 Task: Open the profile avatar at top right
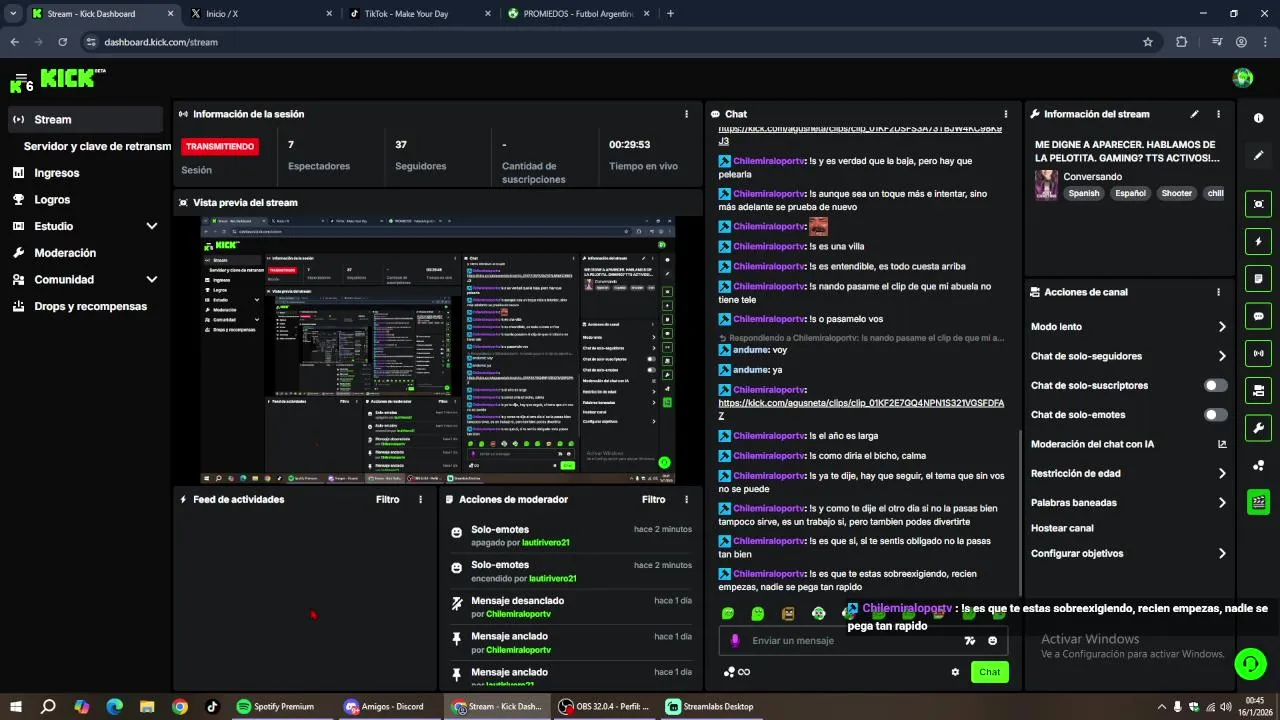coord(1243,78)
